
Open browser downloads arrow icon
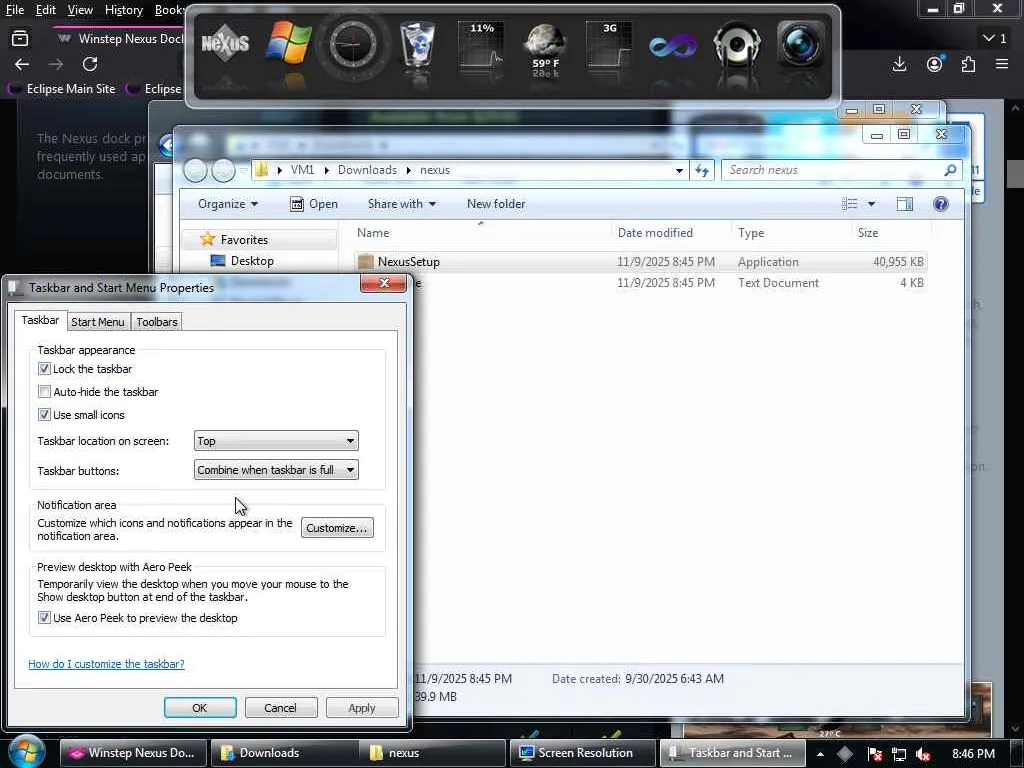[x=899, y=64]
